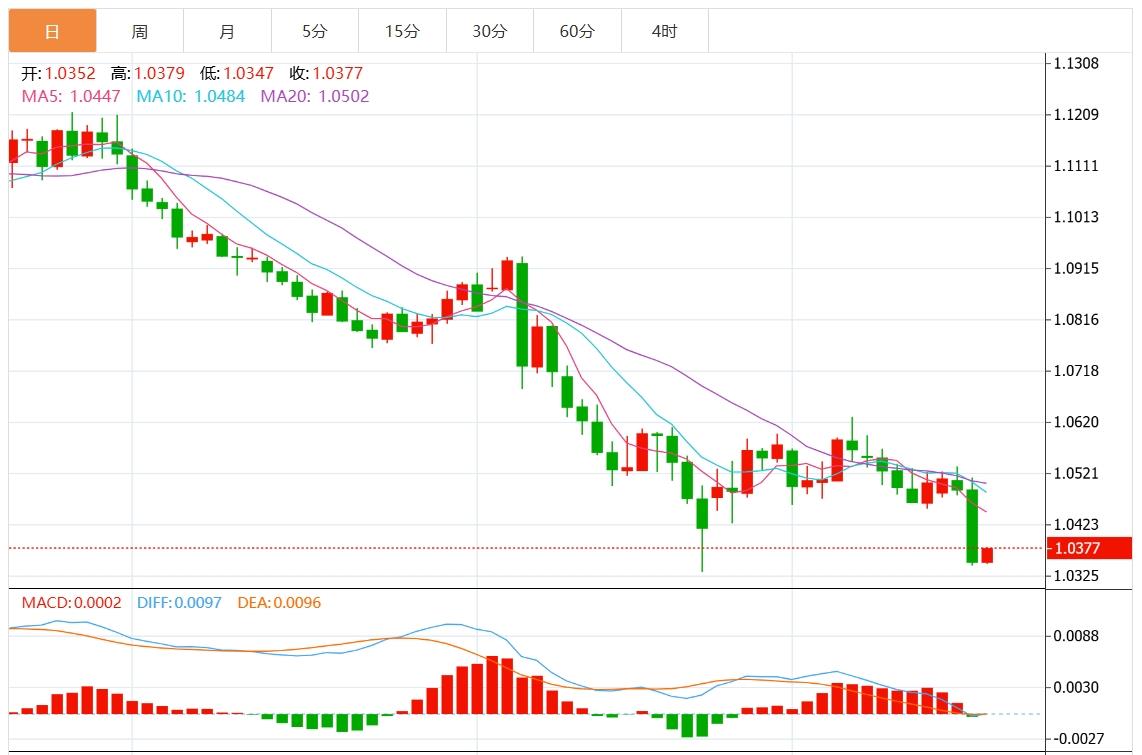Switch to the 周 (weekly) tab

[x=140, y=31]
